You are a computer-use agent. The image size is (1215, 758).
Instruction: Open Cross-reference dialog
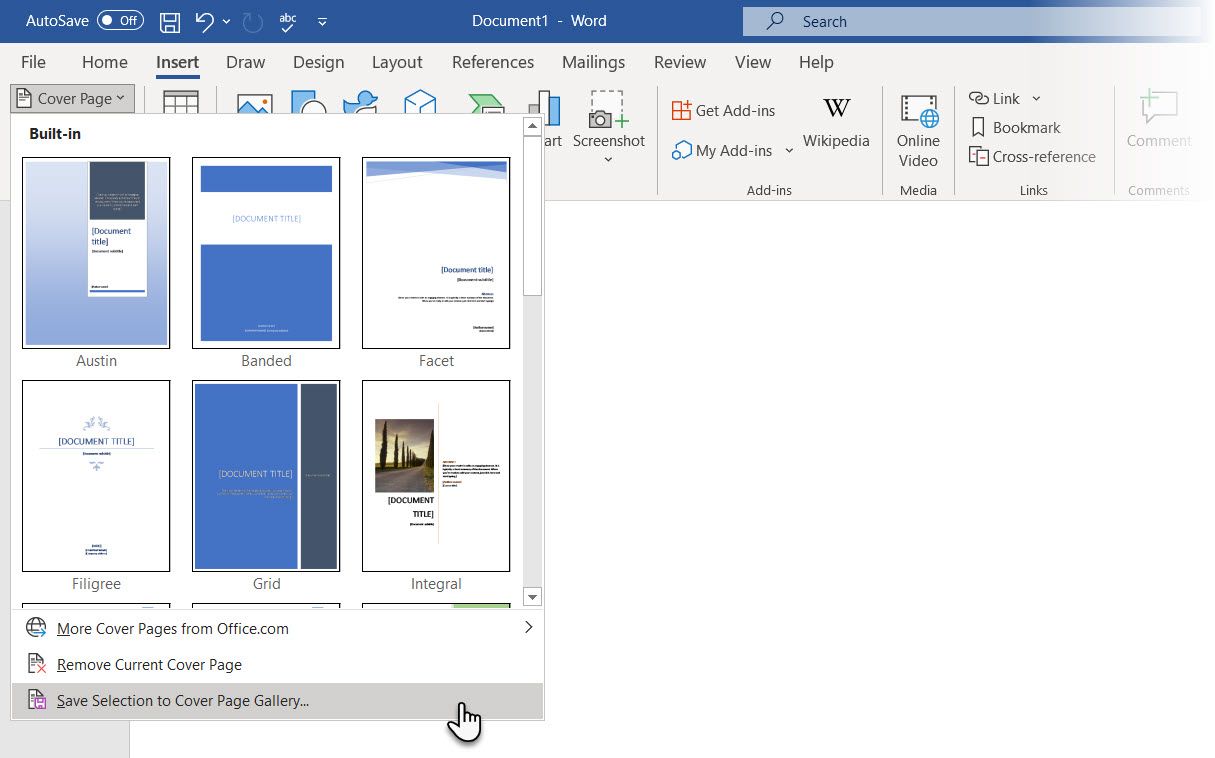pos(1033,157)
